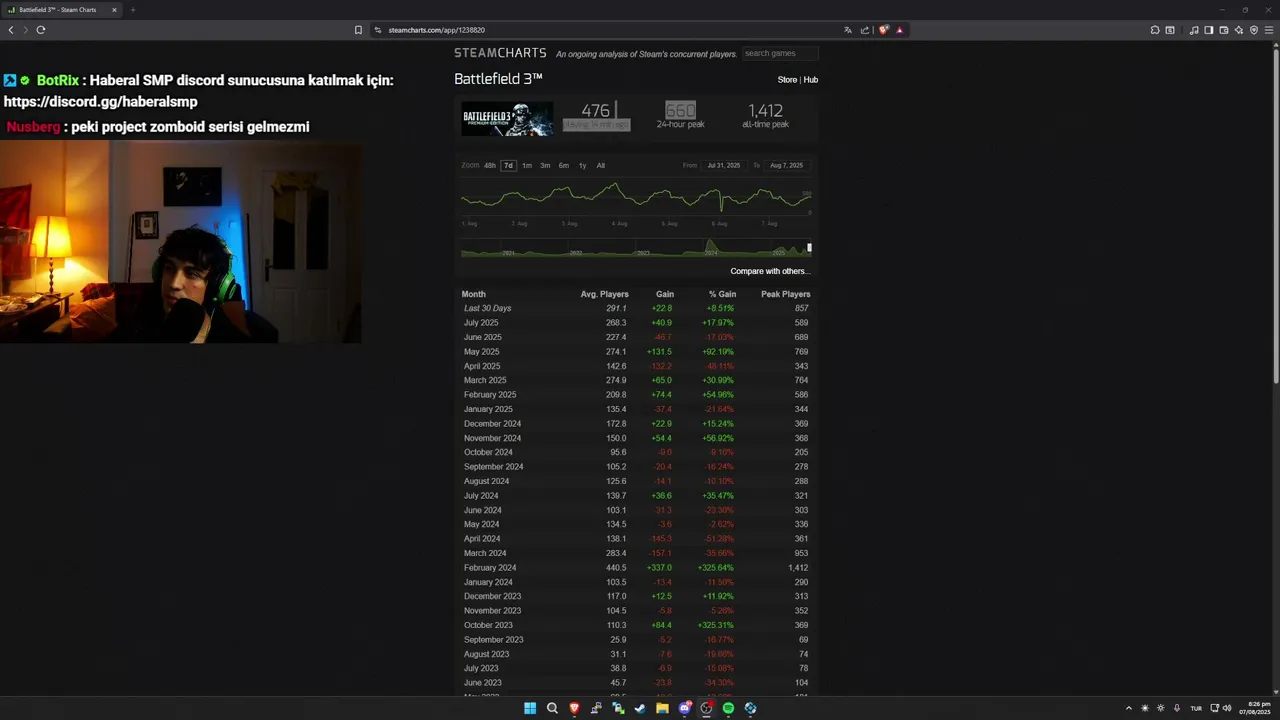Open the Store link
The height and width of the screenshot is (720, 1280).
click(x=787, y=80)
